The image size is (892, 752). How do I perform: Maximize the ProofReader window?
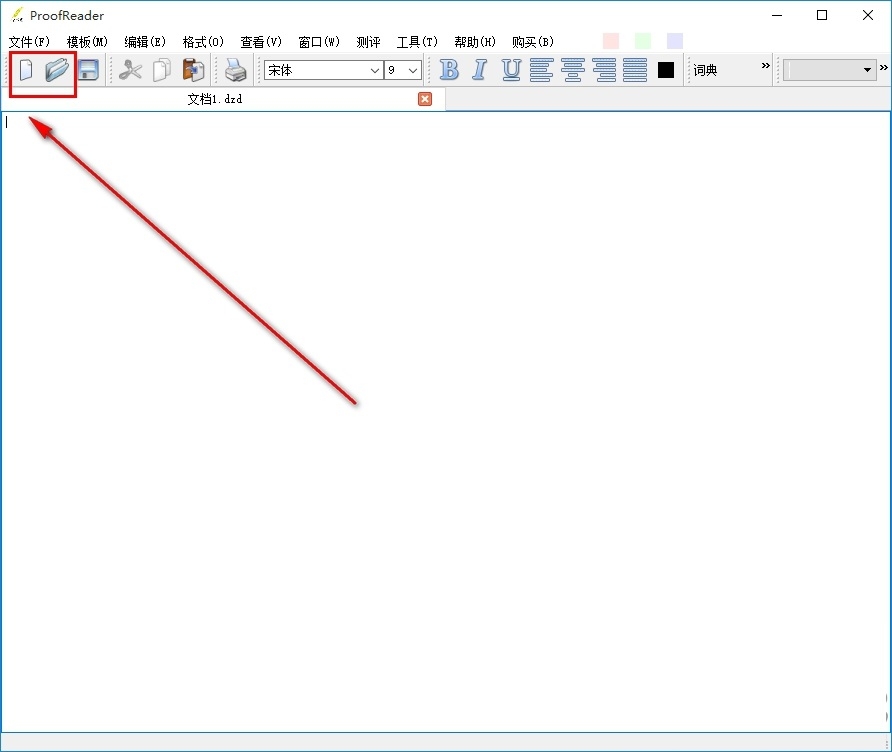click(x=822, y=15)
